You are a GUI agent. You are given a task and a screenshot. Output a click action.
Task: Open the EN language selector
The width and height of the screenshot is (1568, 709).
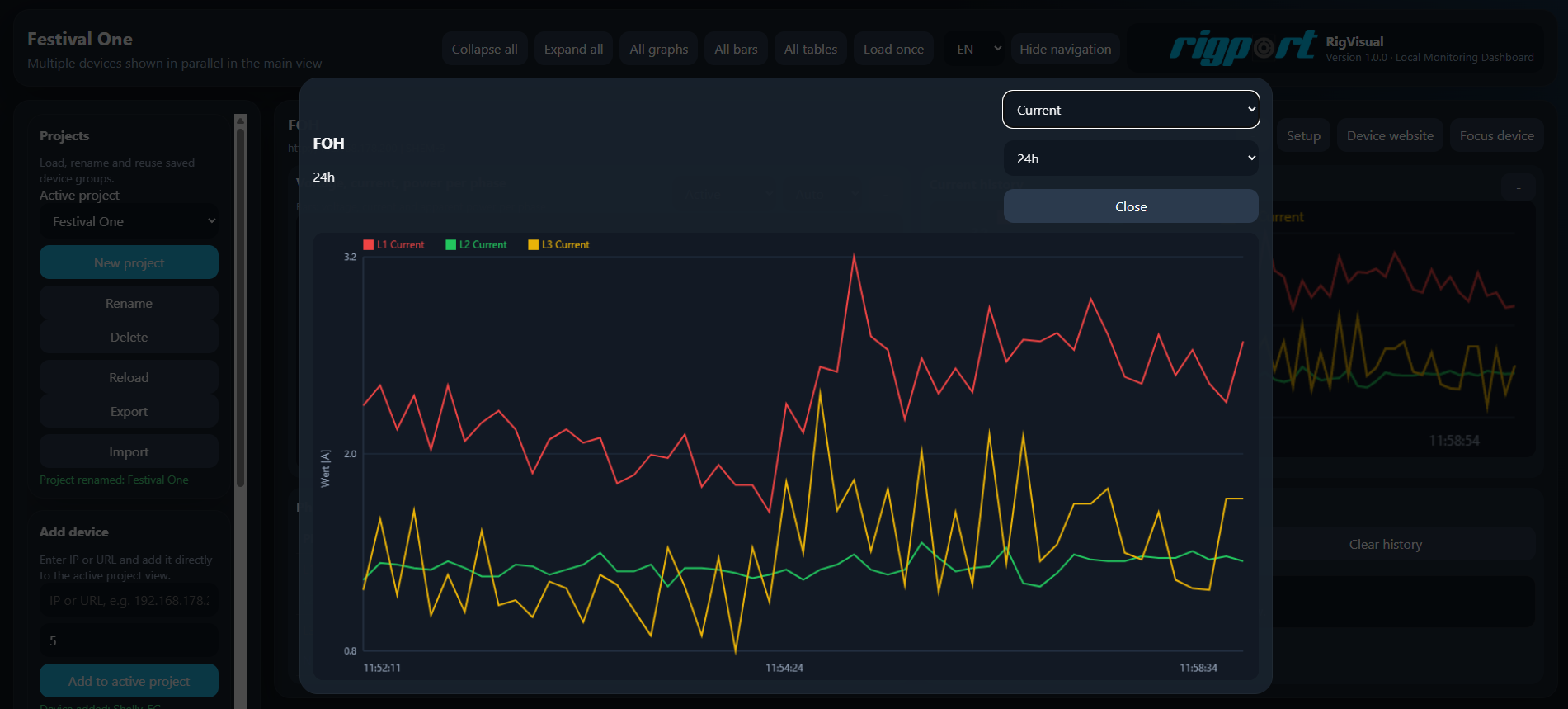click(x=977, y=50)
